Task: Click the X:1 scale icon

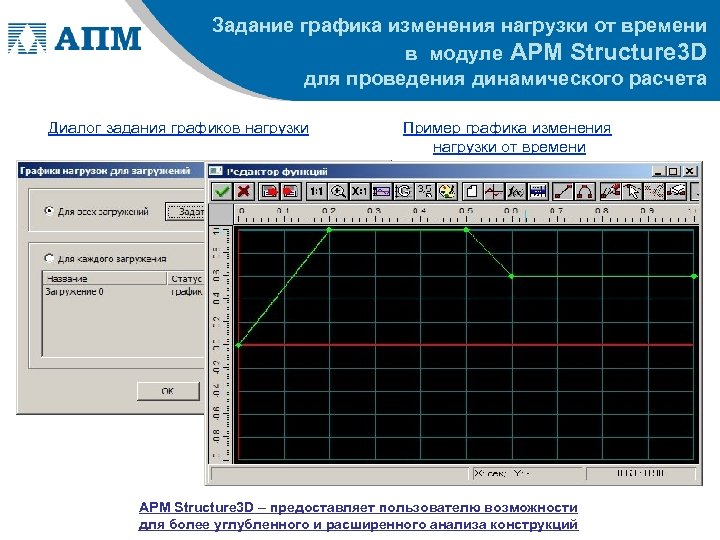Action: coord(360,191)
